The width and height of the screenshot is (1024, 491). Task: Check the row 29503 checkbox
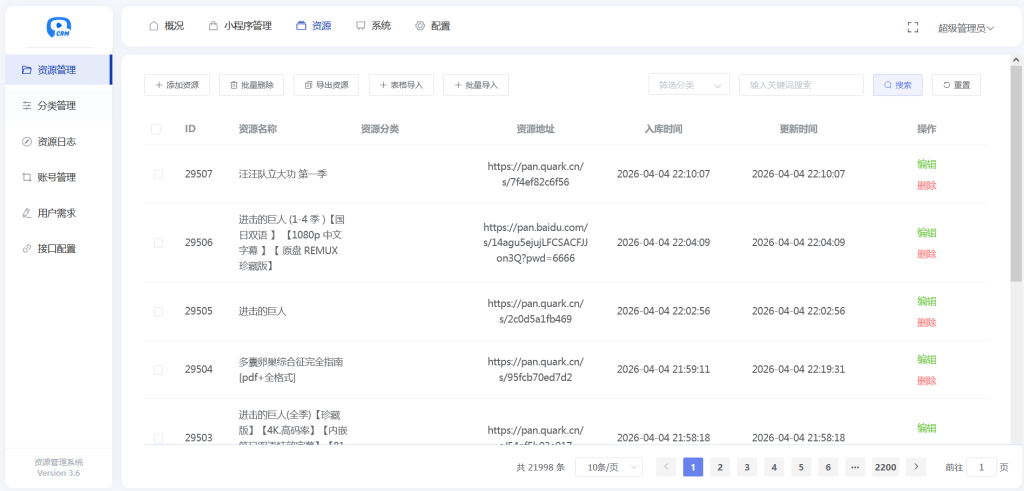pos(158,438)
